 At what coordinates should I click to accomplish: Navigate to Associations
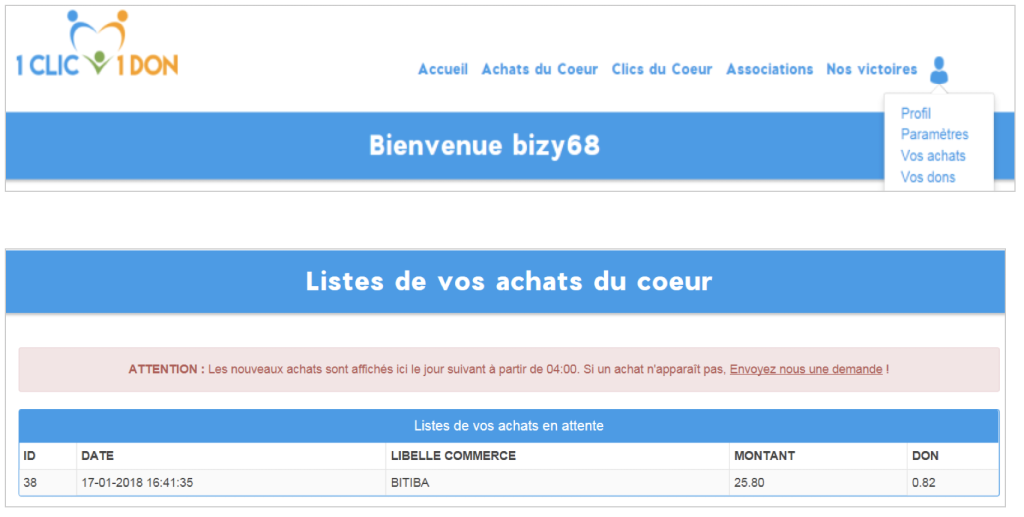click(x=769, y=69)
